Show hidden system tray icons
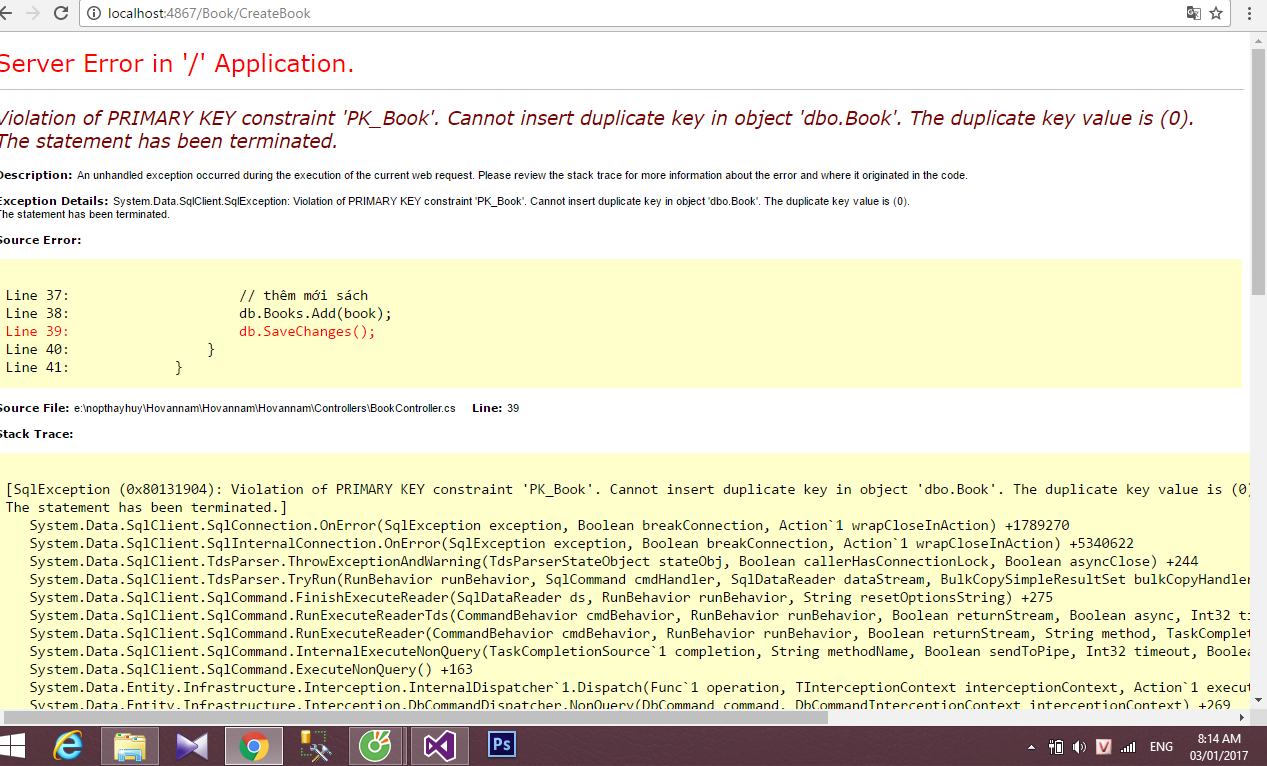Screen dimensions: 1267x766 coord(1032,747)
